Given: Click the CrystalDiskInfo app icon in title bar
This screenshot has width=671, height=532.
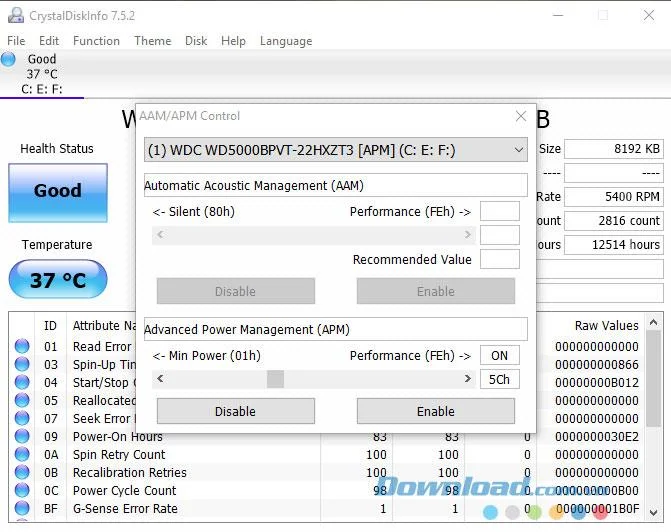Looking at the screenshot, I should coord(16,15).
